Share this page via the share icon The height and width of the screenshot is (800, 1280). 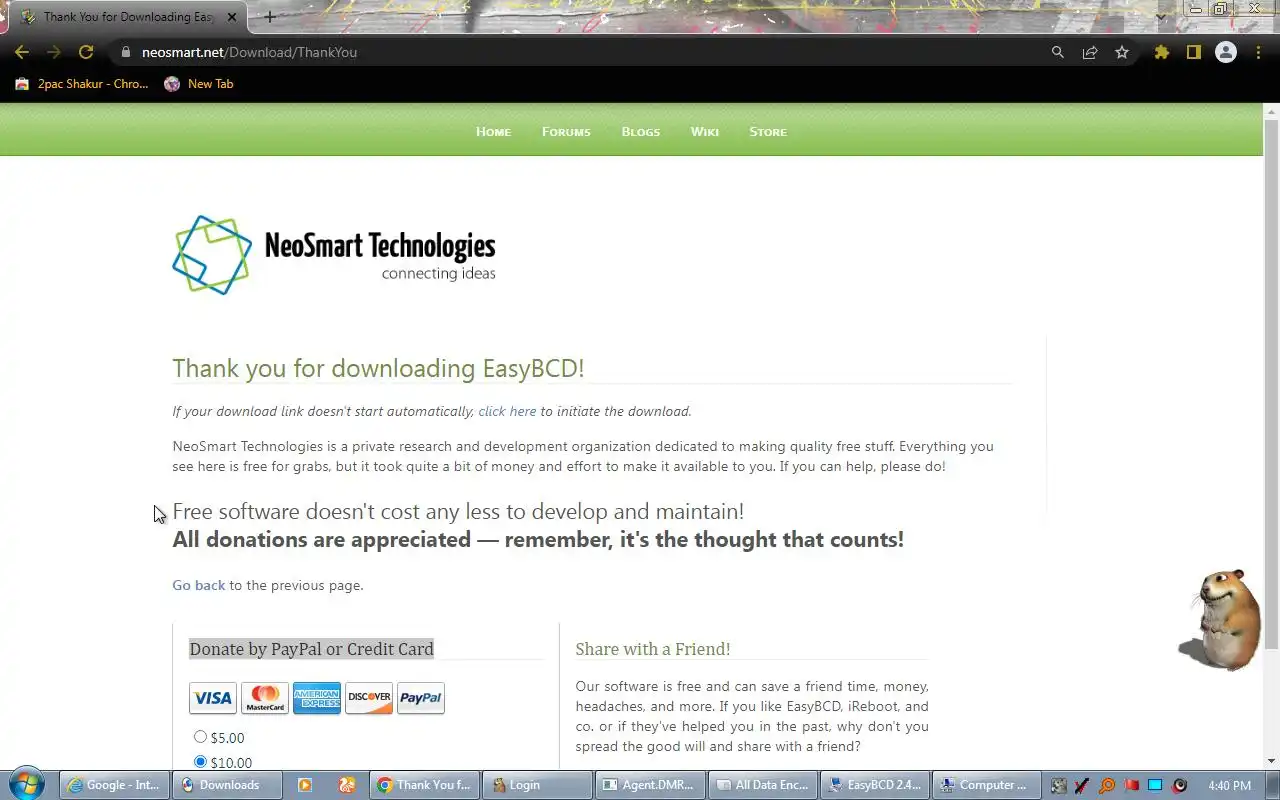[1090, 52]
